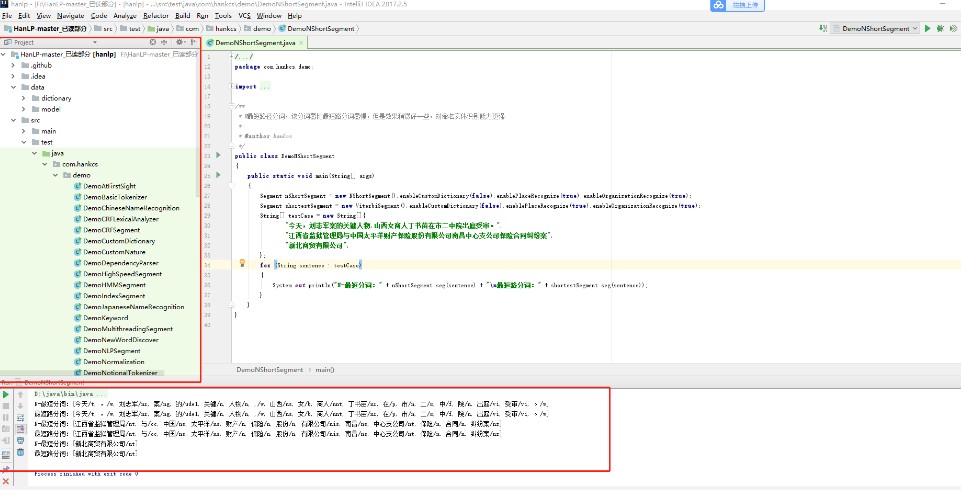962x503 pixels.
Task: Run DemoNShortSegment from the top toolbar
Action: [928, 28]
